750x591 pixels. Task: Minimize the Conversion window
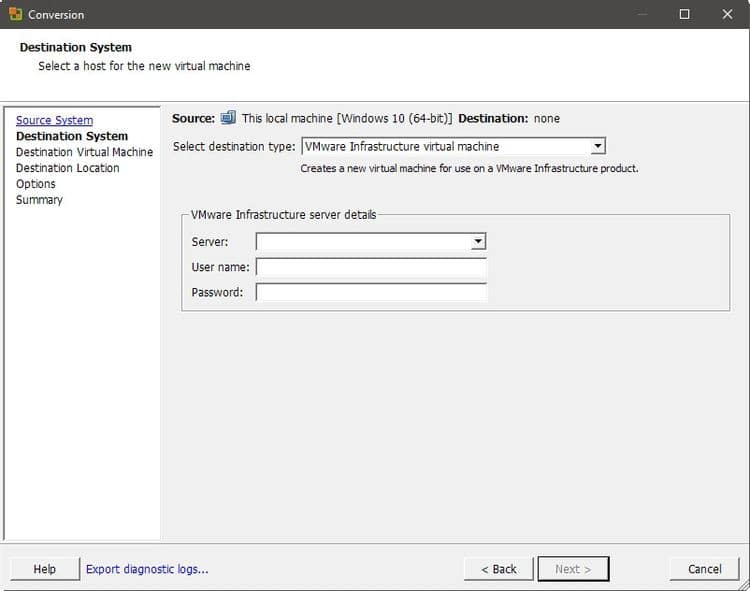click(642, 14)
